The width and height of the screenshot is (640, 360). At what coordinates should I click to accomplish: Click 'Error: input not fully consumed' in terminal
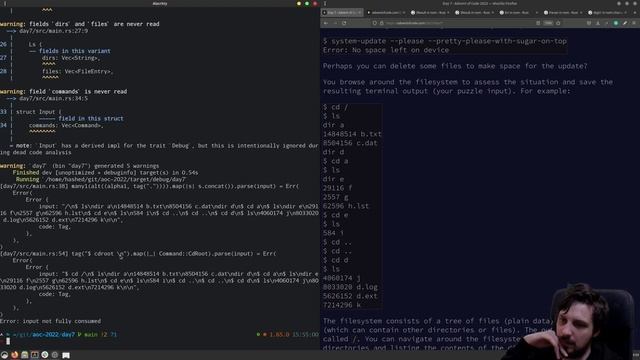click(x=50, y=321)
